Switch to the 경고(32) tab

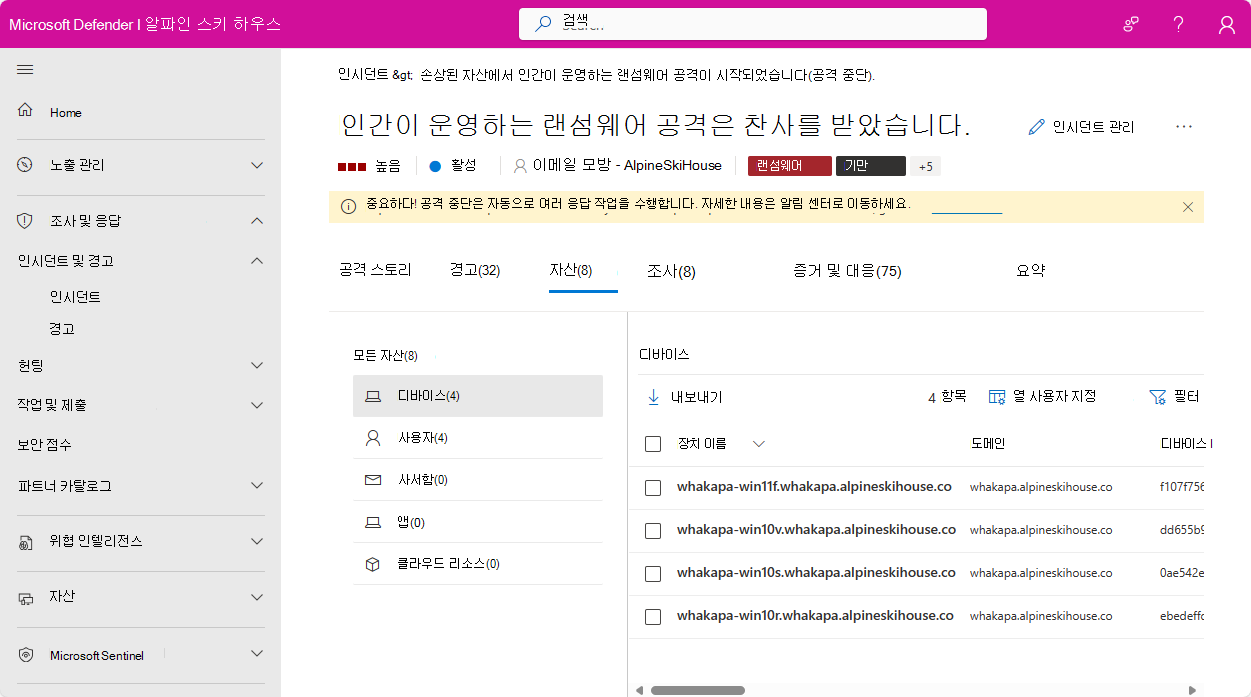click(x=475, y=270)
